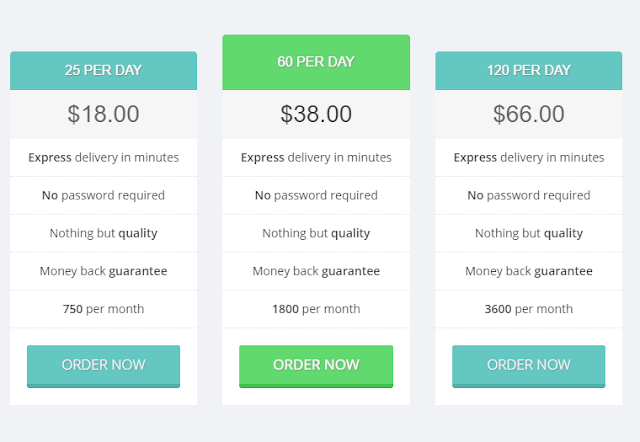This screenshot has height=442, width=640.
Task: Click the 750 per month row
Action: point(103,309)
